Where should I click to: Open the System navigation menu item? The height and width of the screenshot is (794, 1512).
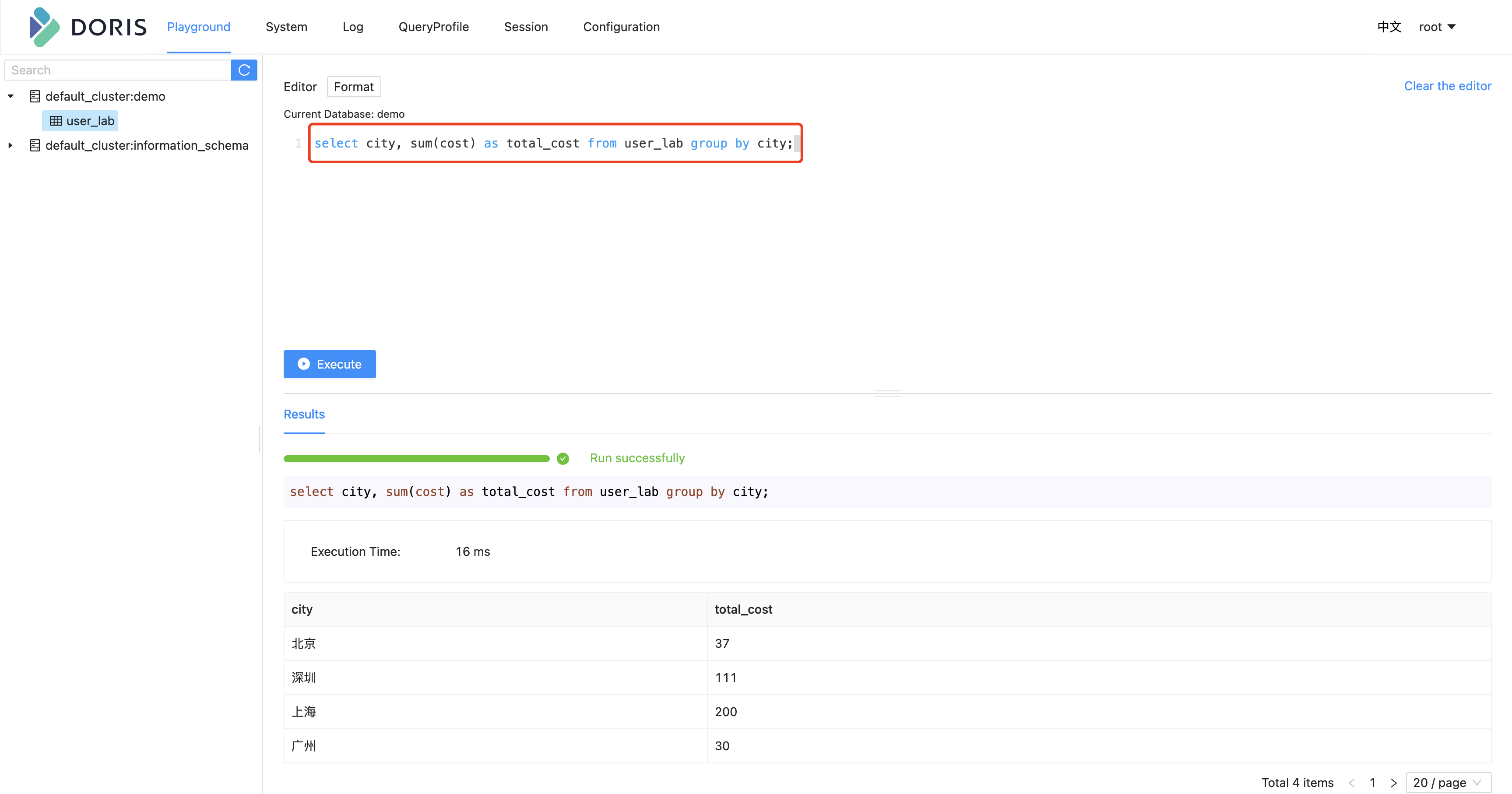286,27
